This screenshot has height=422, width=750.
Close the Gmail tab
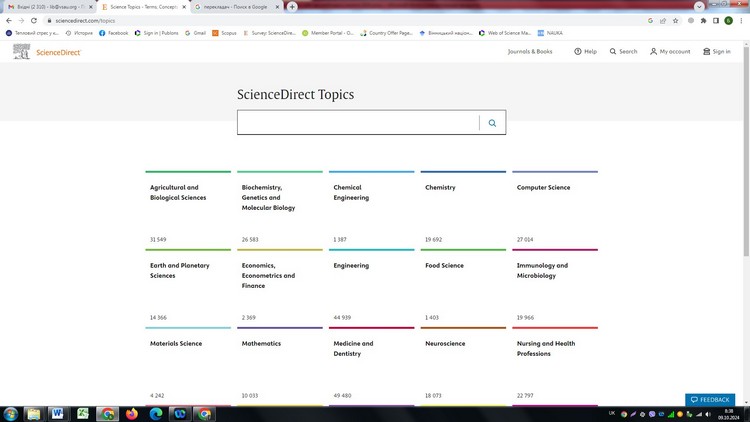(x=90, y=7)
